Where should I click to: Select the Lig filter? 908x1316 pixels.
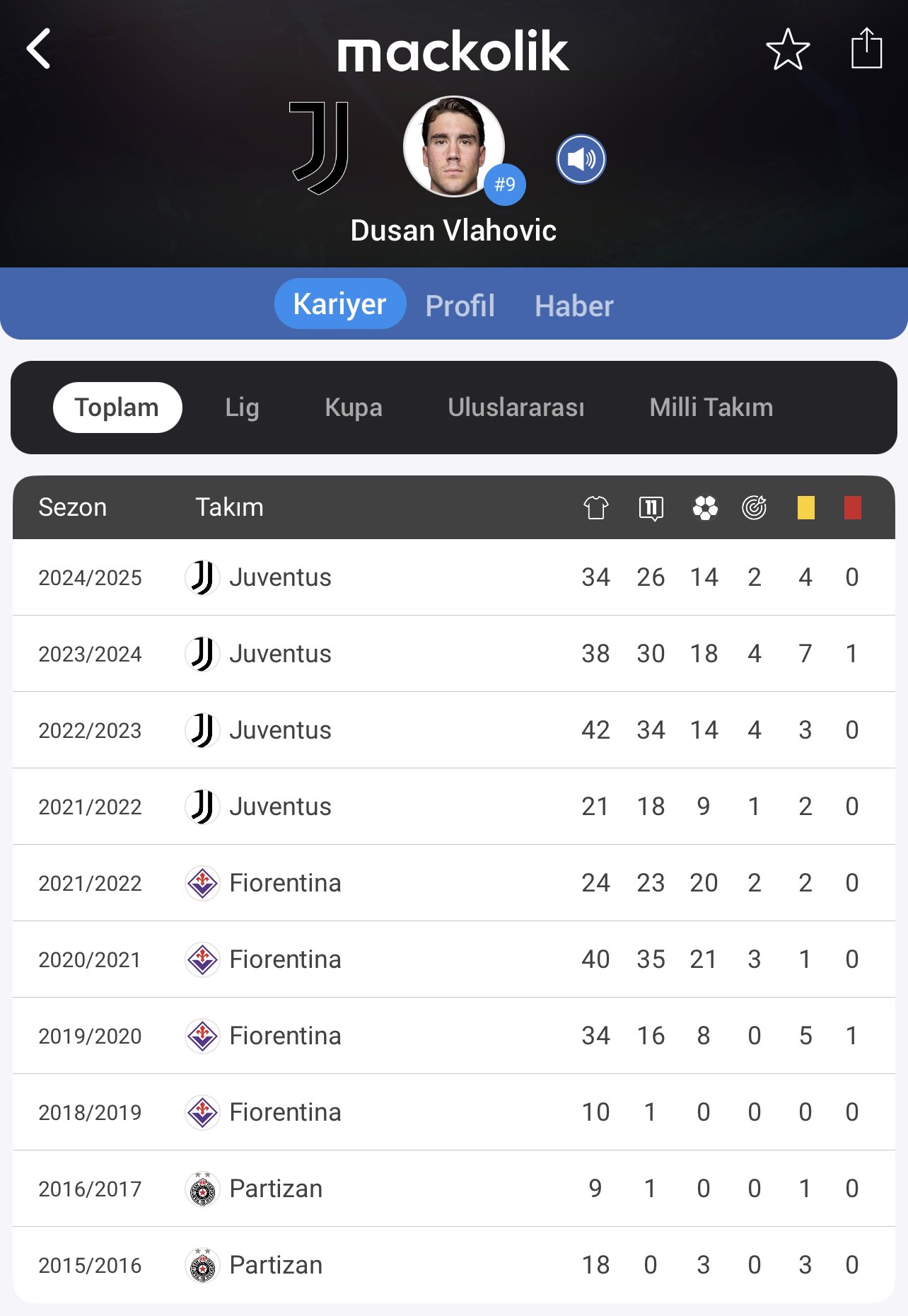click(x=242, y=408)
